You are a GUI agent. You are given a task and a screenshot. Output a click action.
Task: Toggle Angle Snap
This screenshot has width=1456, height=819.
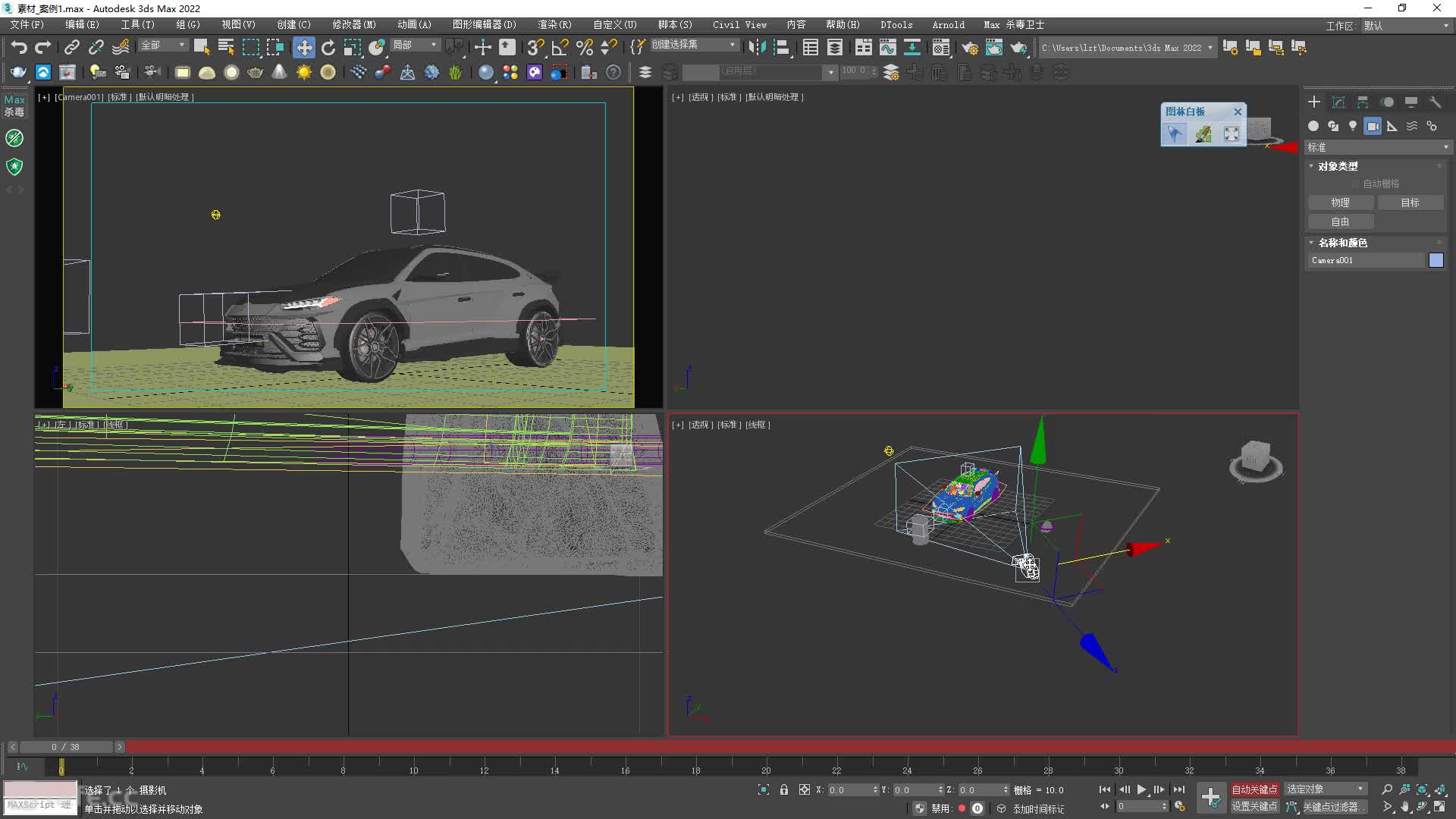tap(560, 48)
